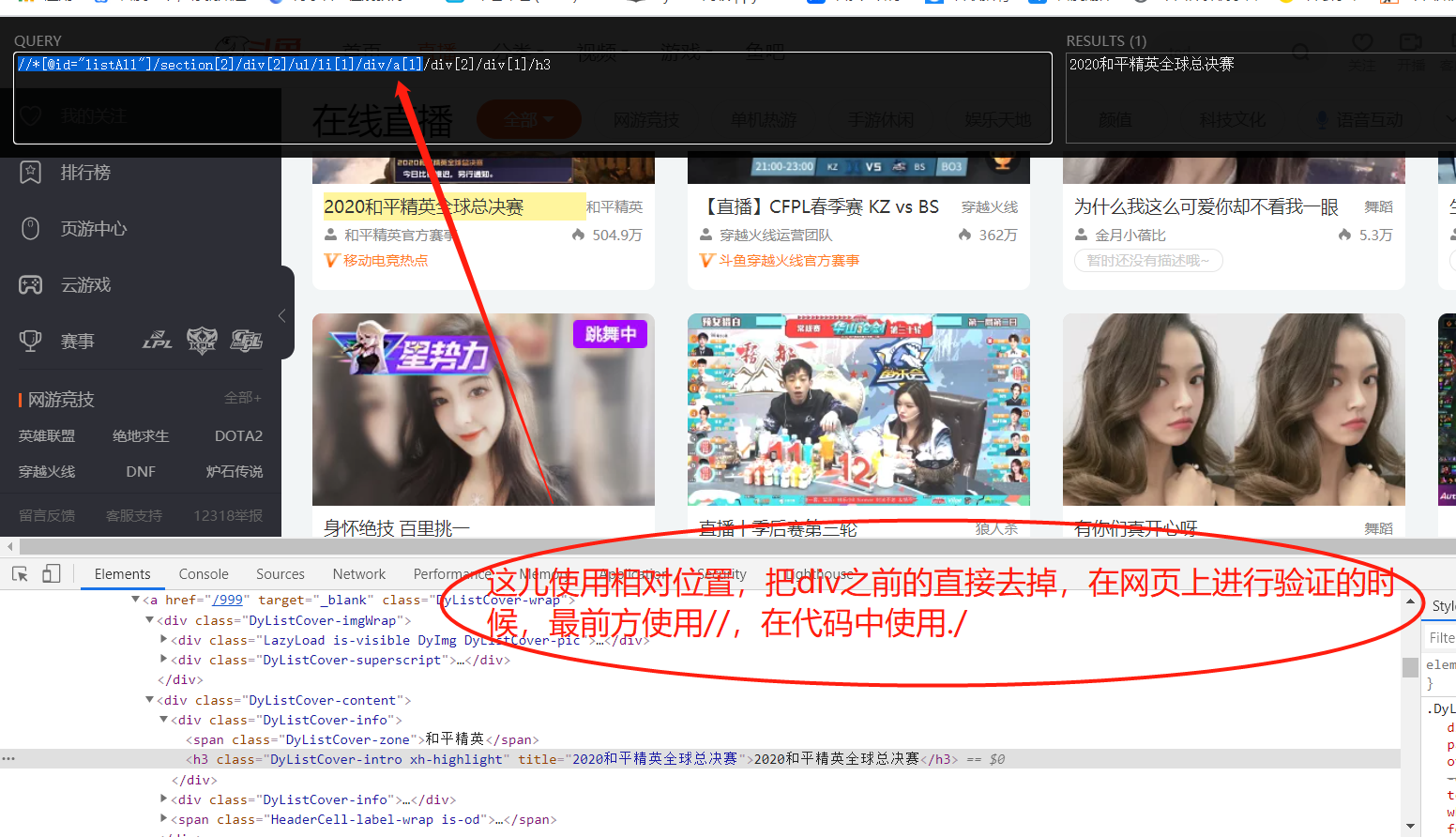Viewport: 1456px width, 837px height.
Task: Click the Elements panel scroll-down arrow
Action: click(x=1410, y=827)
